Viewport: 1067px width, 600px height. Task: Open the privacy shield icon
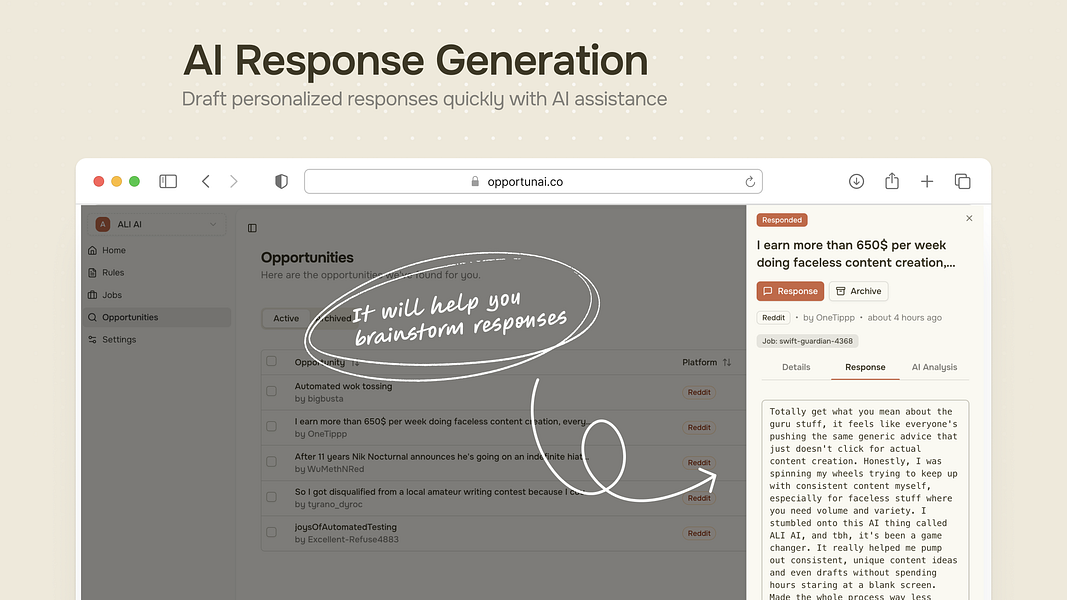click(281, 181)
